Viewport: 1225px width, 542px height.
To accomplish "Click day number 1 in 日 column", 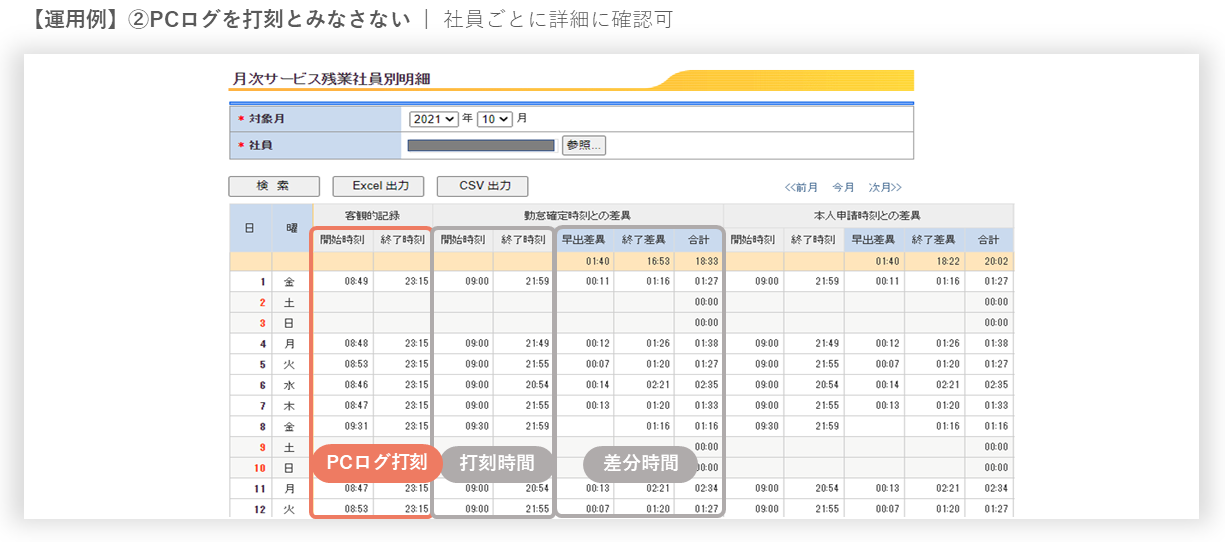I will click(263, 282).
